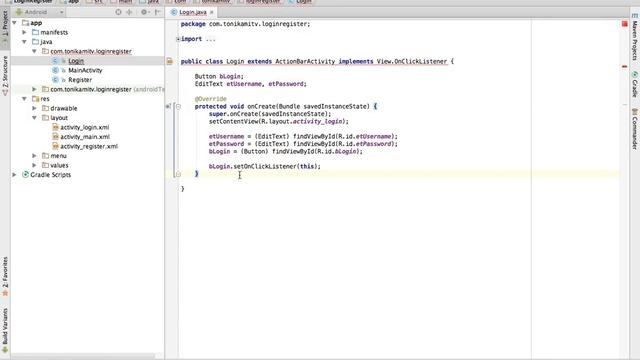Jump to the red error stripe marker
The image size is (640, 360).
624,66
